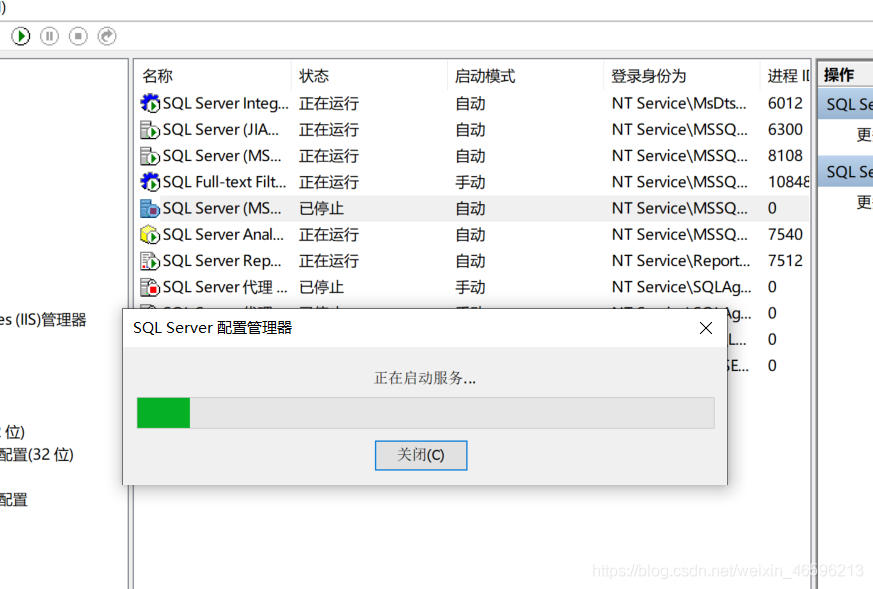Click the 操作 panel header
873x589 pixels.
click(846, 75)
